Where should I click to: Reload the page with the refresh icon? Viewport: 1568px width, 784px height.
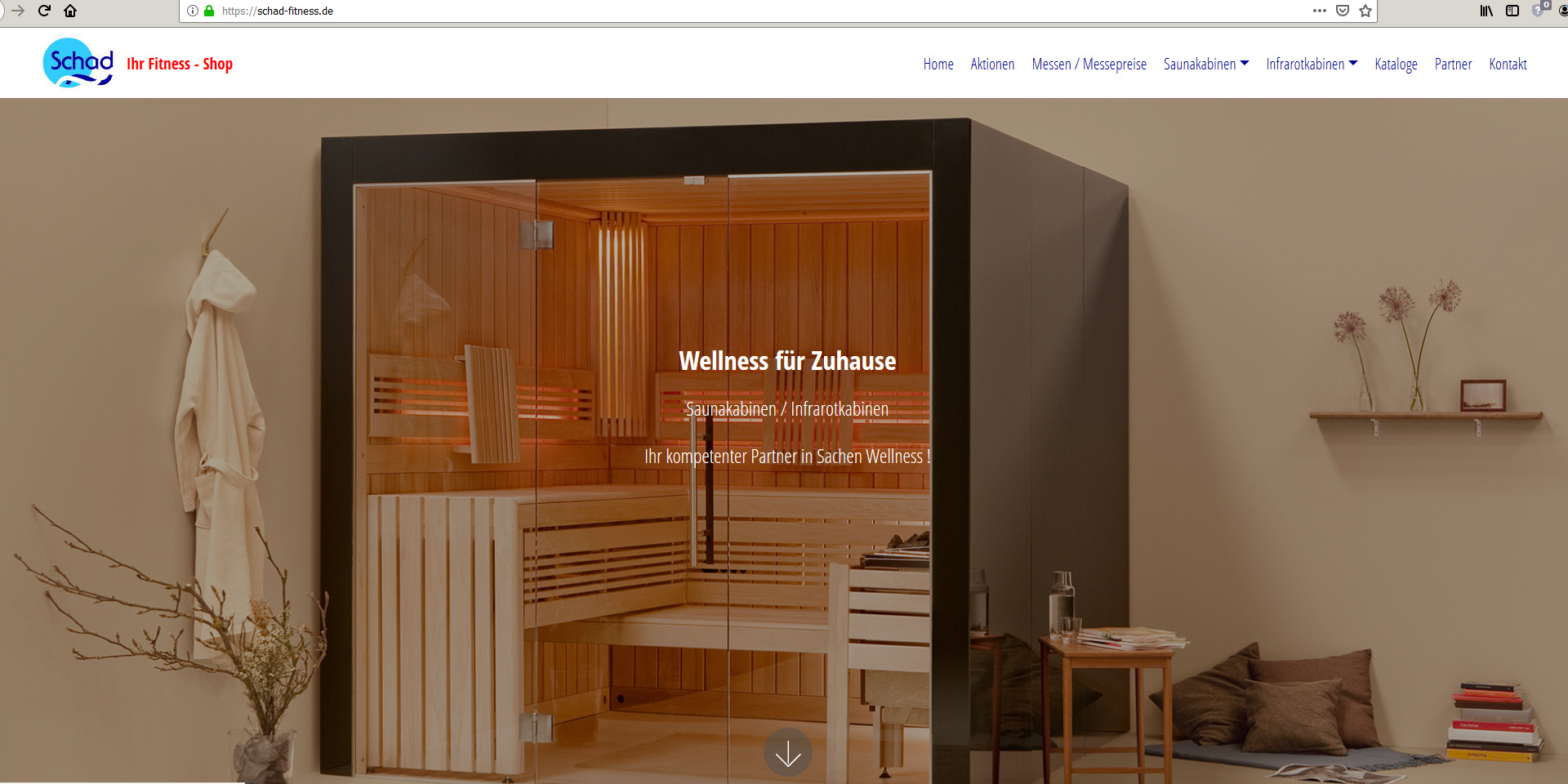tap(44, 11)
